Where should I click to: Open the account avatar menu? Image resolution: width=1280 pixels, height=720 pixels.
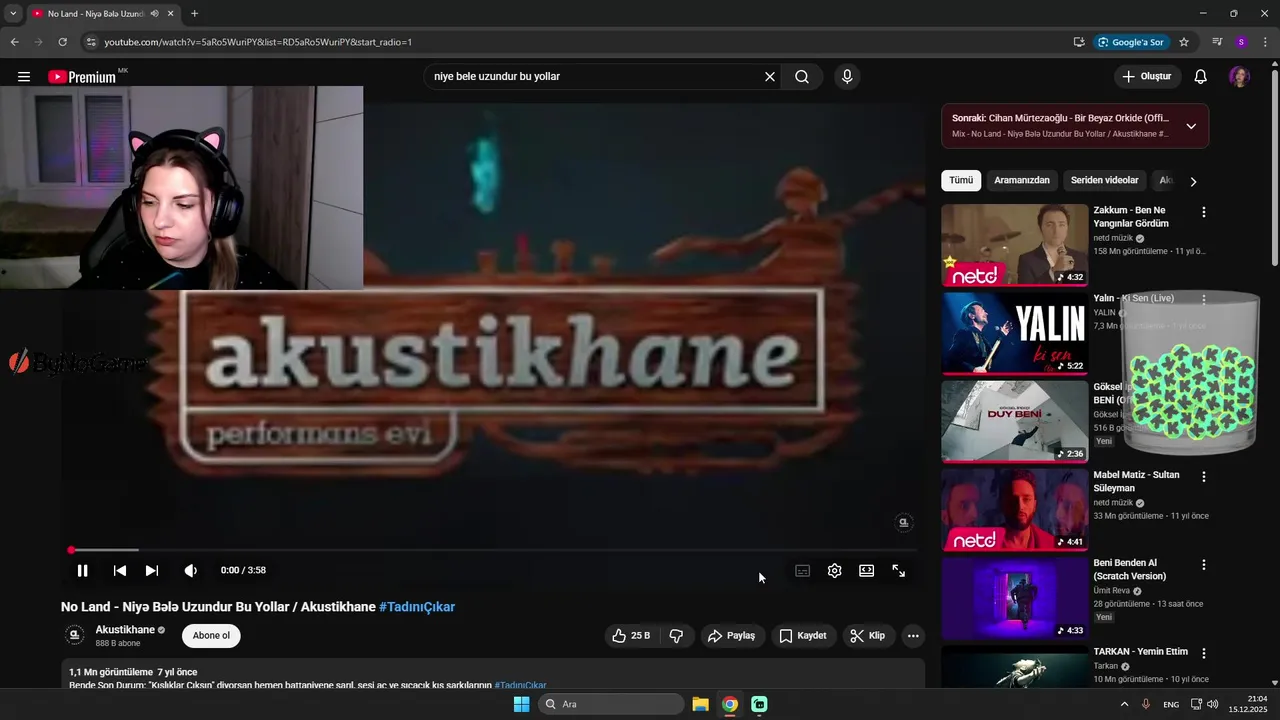point(1239,77)
